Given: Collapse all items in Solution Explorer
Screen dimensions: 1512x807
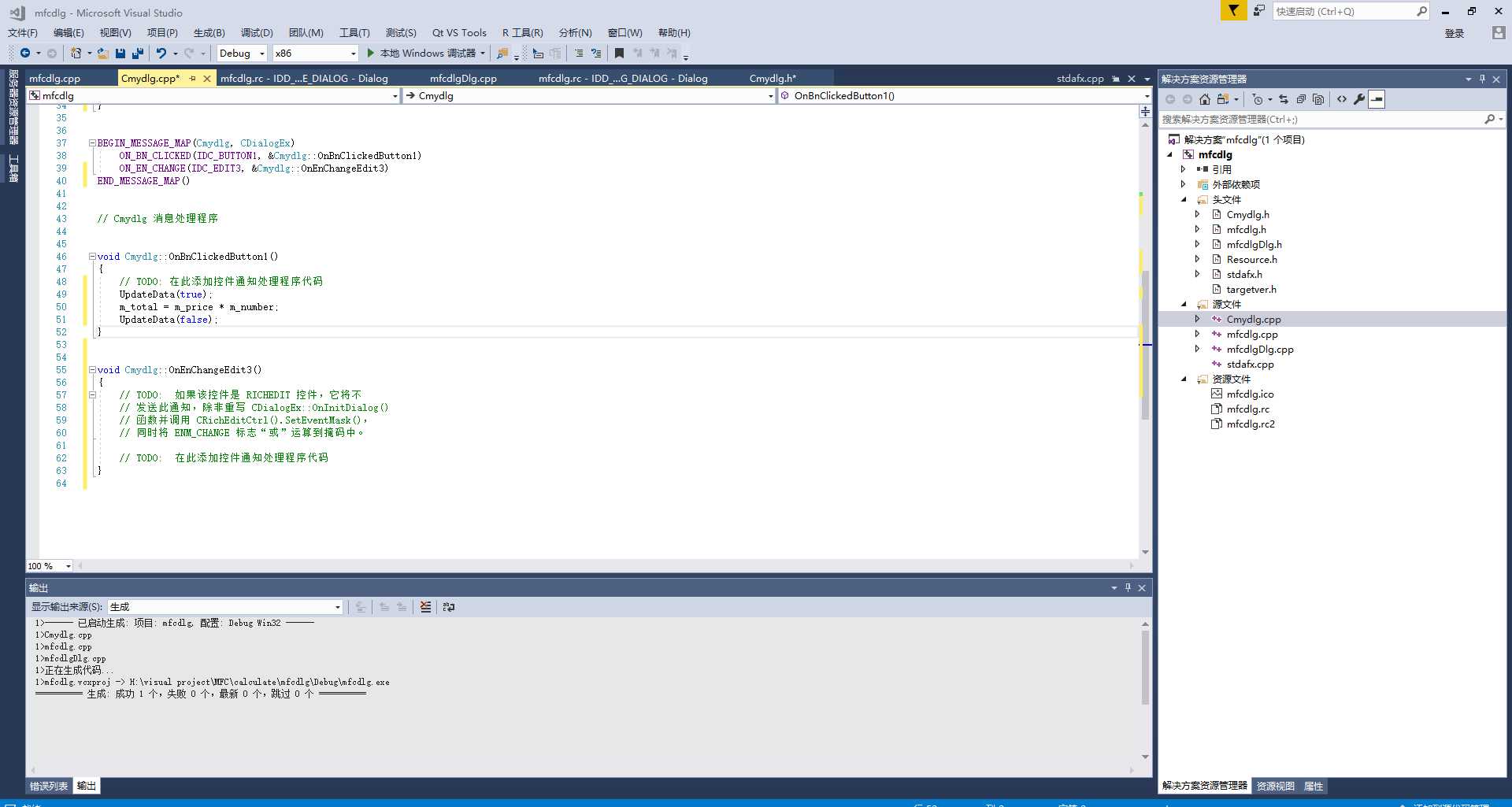Looking at the screenshot, I should (x=1301, y=99).
